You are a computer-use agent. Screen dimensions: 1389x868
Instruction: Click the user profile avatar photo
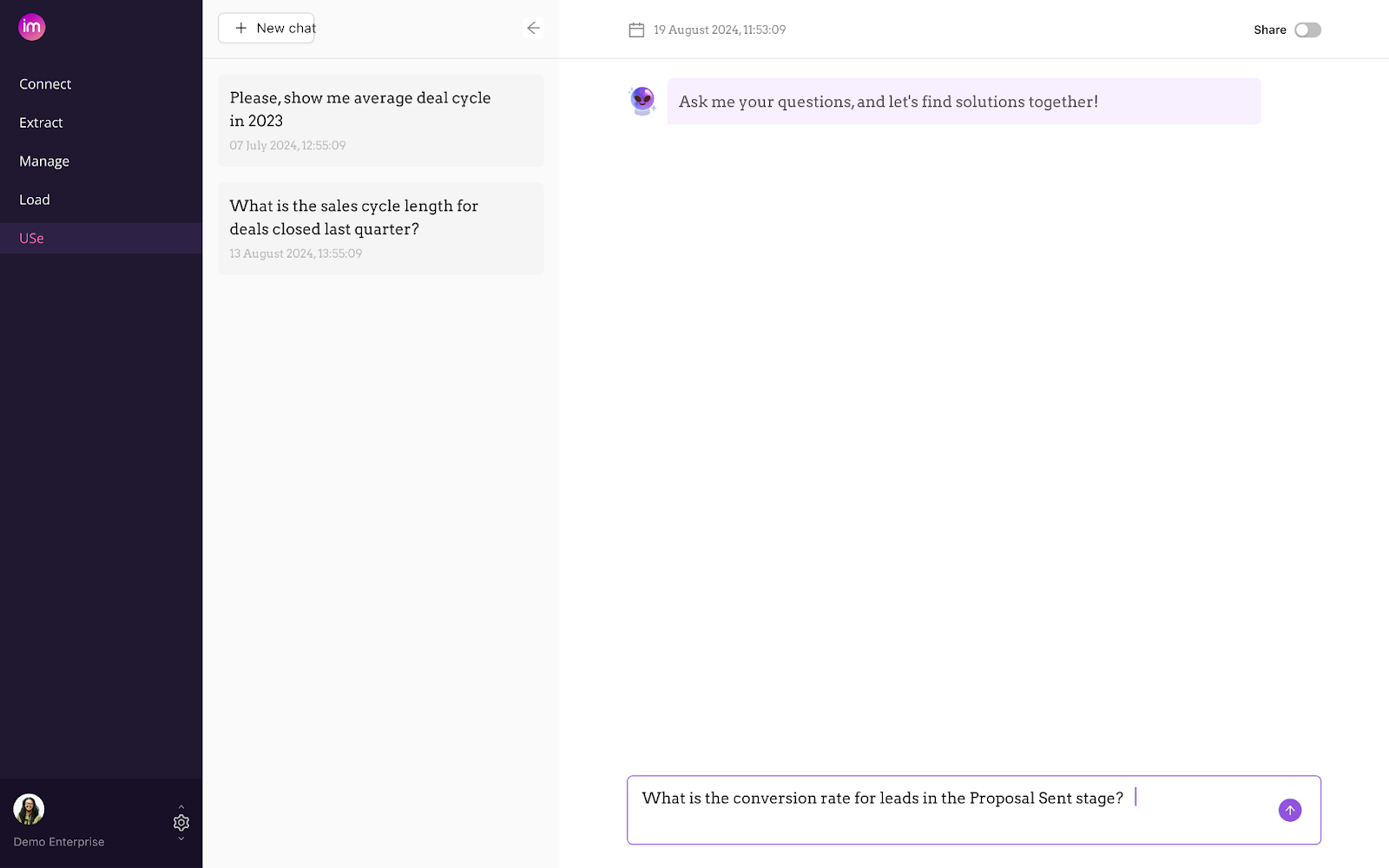[x=29, y=809]
